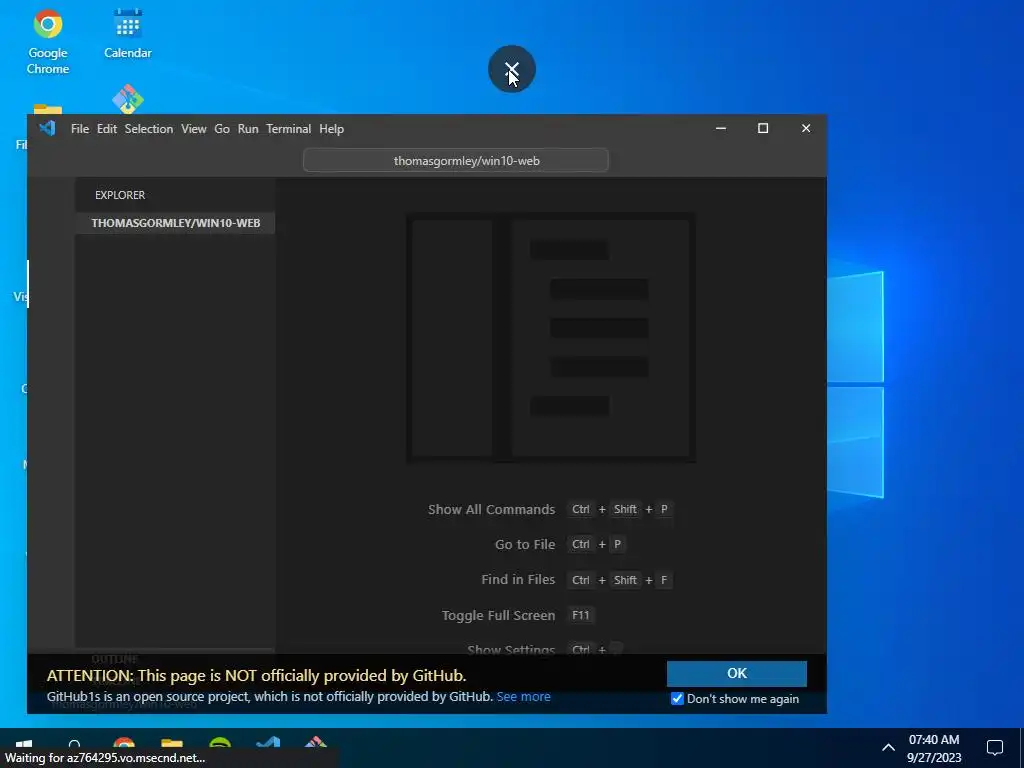Open the Help menu
The height and width of the screenshot is (768, 1024).
tap(331, 129)
